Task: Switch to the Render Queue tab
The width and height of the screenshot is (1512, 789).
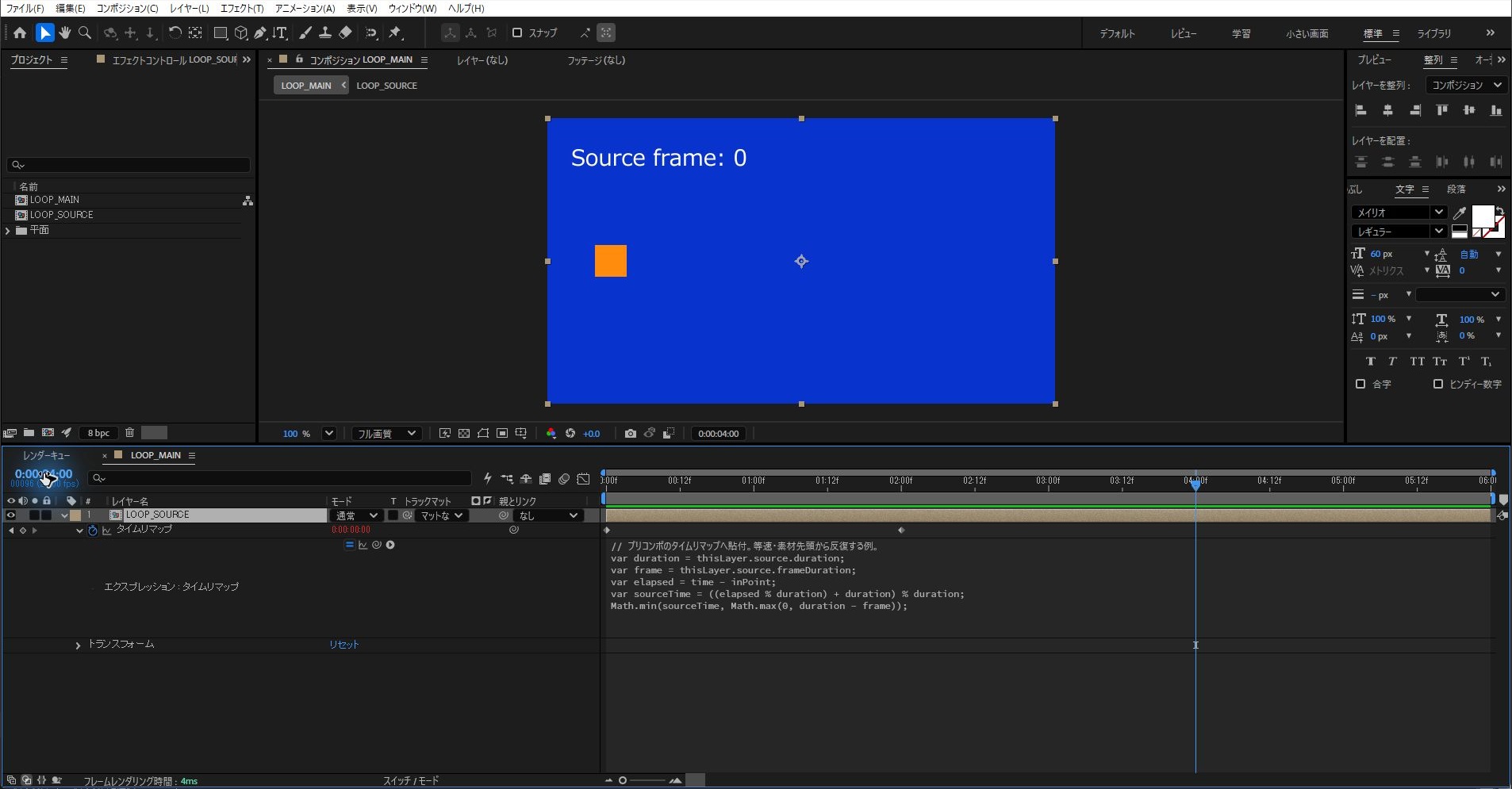Action: pos(46,455)
